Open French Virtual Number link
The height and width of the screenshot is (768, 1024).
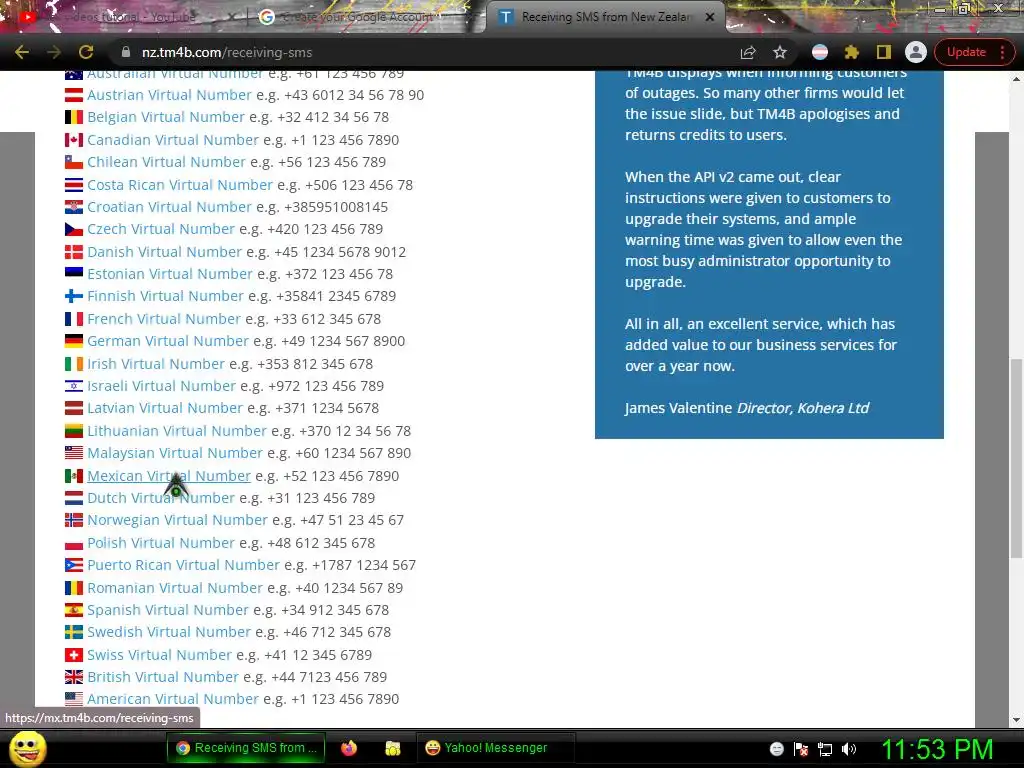pos(164,319)
